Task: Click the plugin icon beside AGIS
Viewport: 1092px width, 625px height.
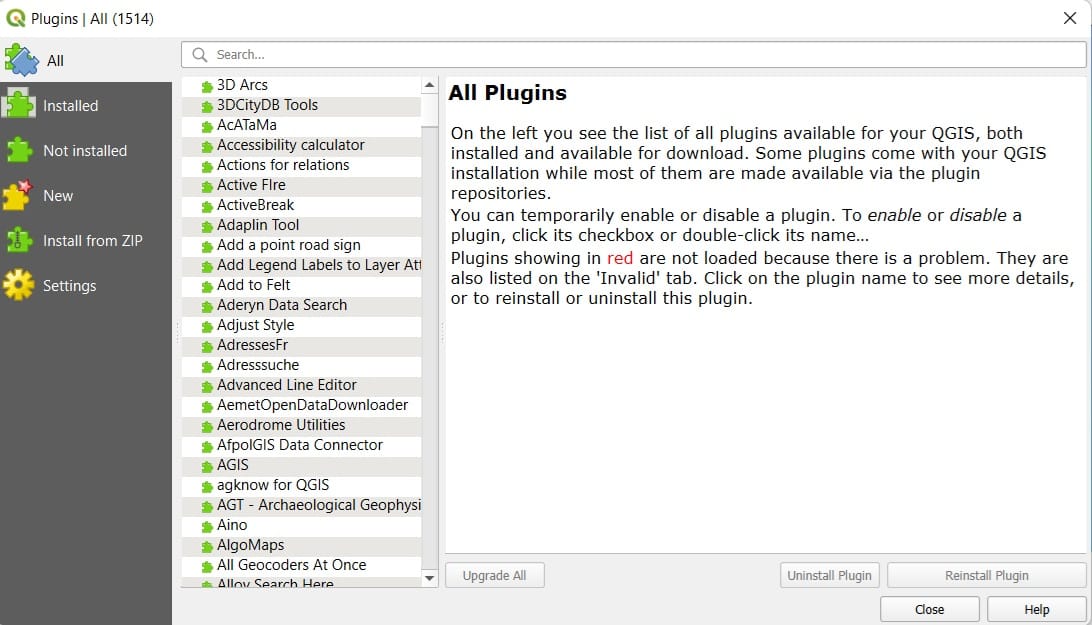Action: tap(207, 467)
